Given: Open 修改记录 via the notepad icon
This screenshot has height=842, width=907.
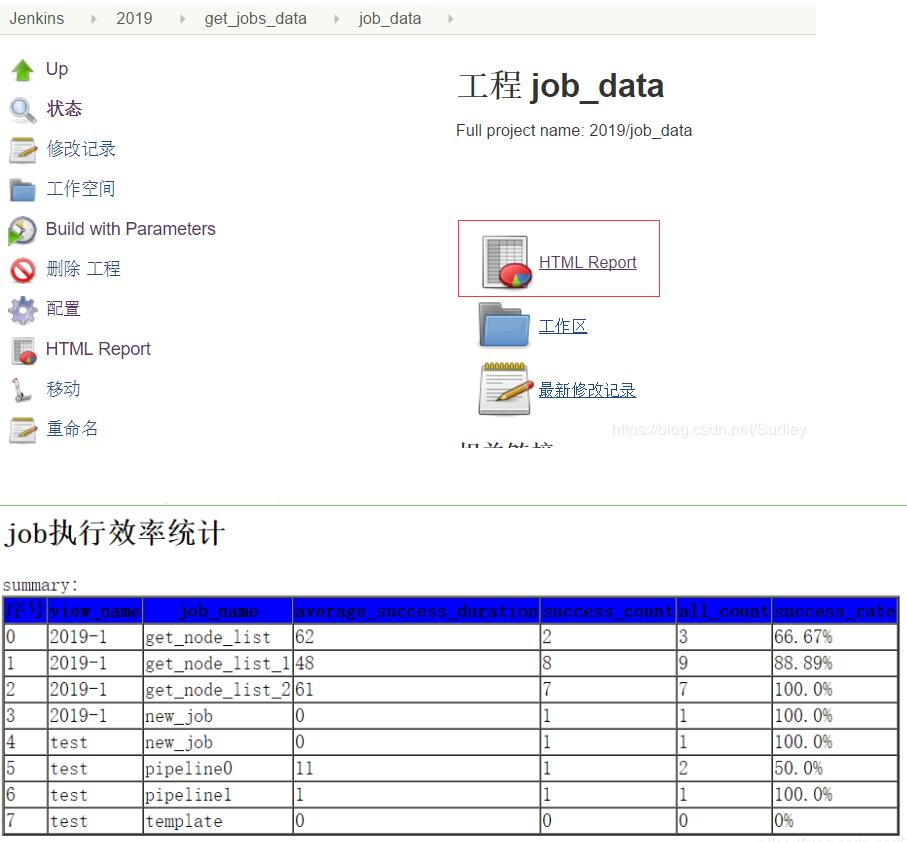Looking at the screenshot, I should 22,148.
